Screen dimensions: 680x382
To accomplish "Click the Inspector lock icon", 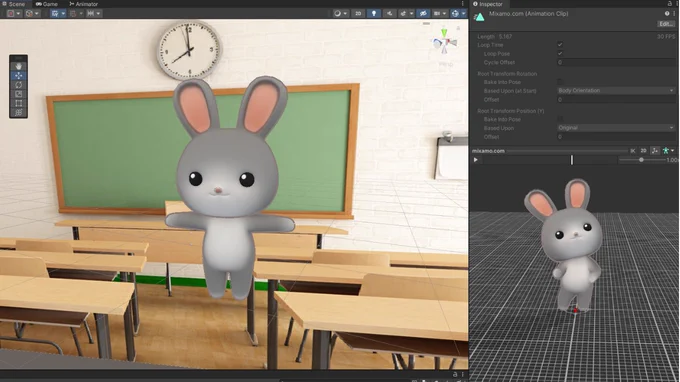I will click(670, 3).
